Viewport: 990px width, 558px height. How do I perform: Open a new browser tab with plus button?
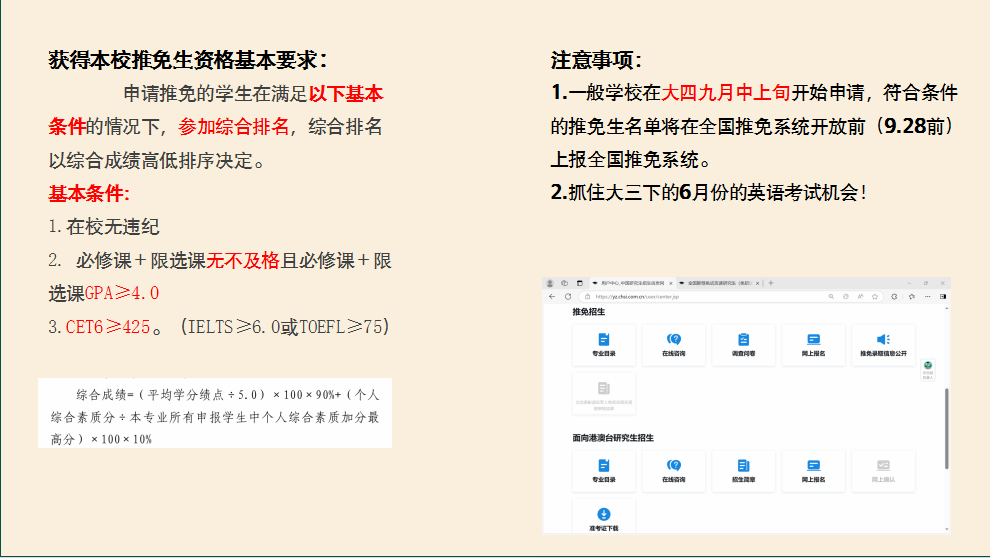[771, 283]
